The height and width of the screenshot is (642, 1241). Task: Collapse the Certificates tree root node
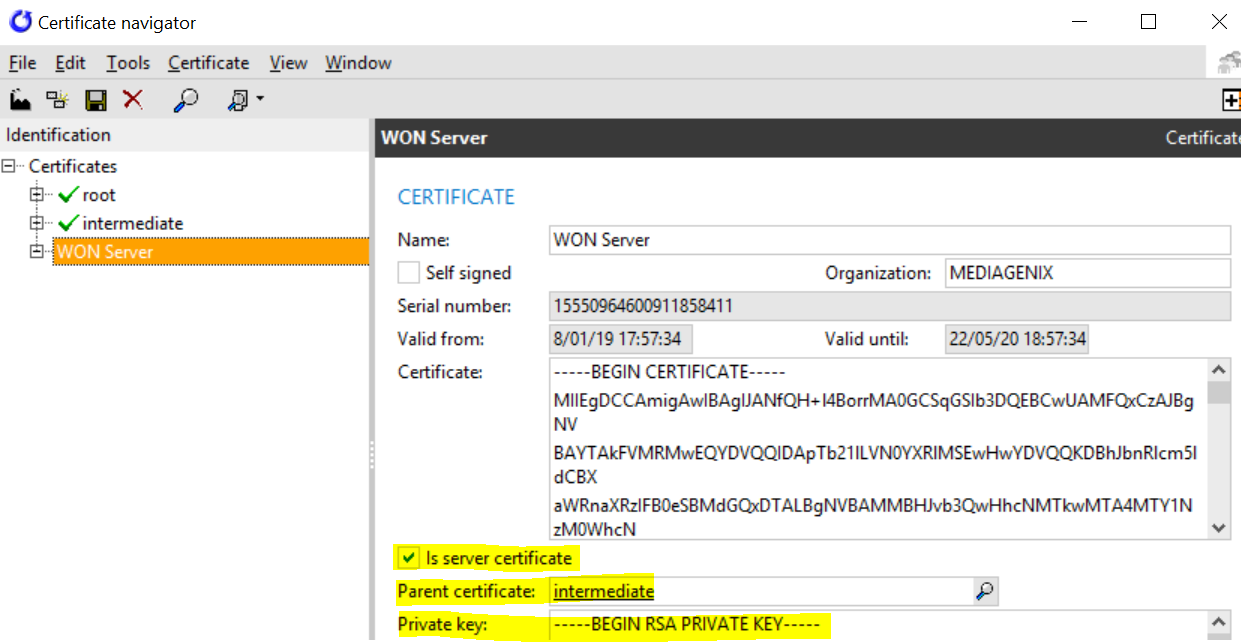click(11, 167)
